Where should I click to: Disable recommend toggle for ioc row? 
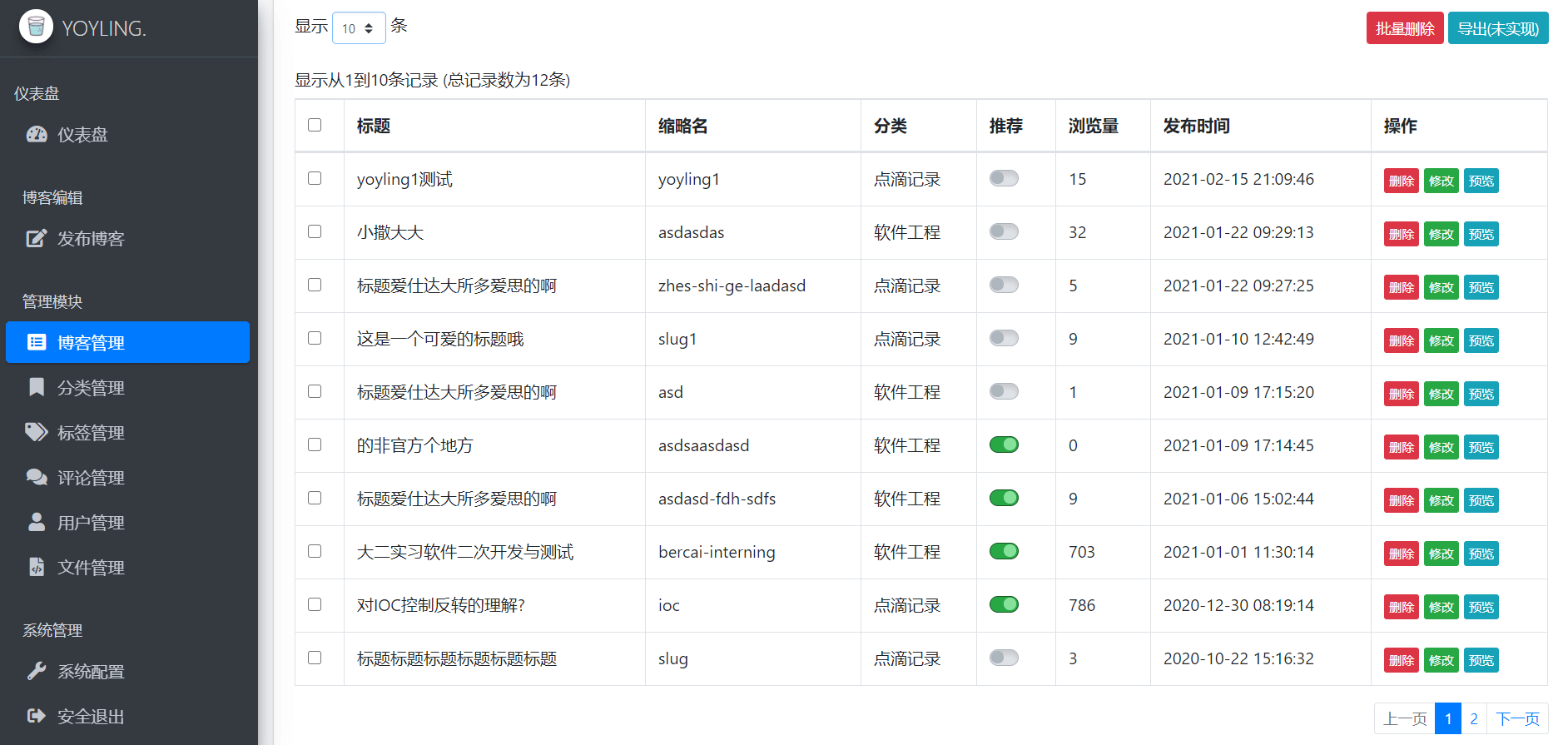tap(1004, 604)
